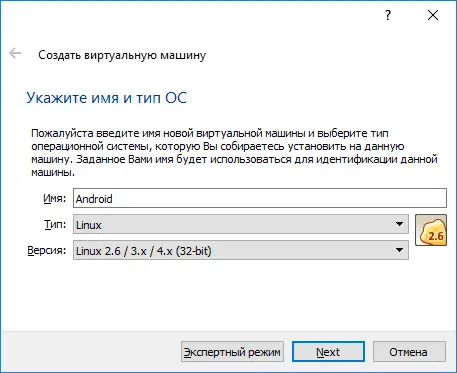Click the Next button

click(328, 352)
